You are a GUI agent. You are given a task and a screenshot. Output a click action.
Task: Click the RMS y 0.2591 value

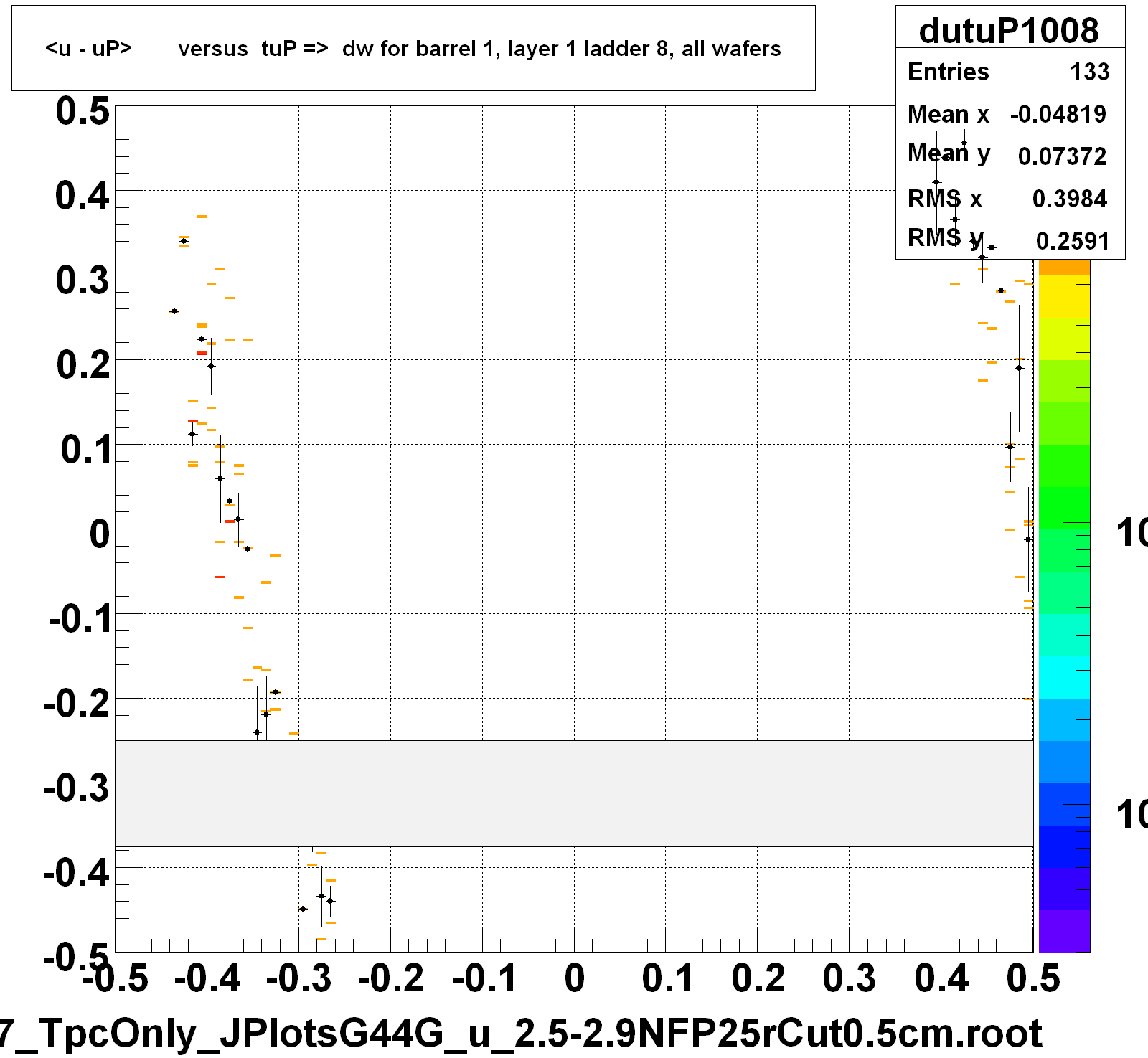(x=1073, y=241)
